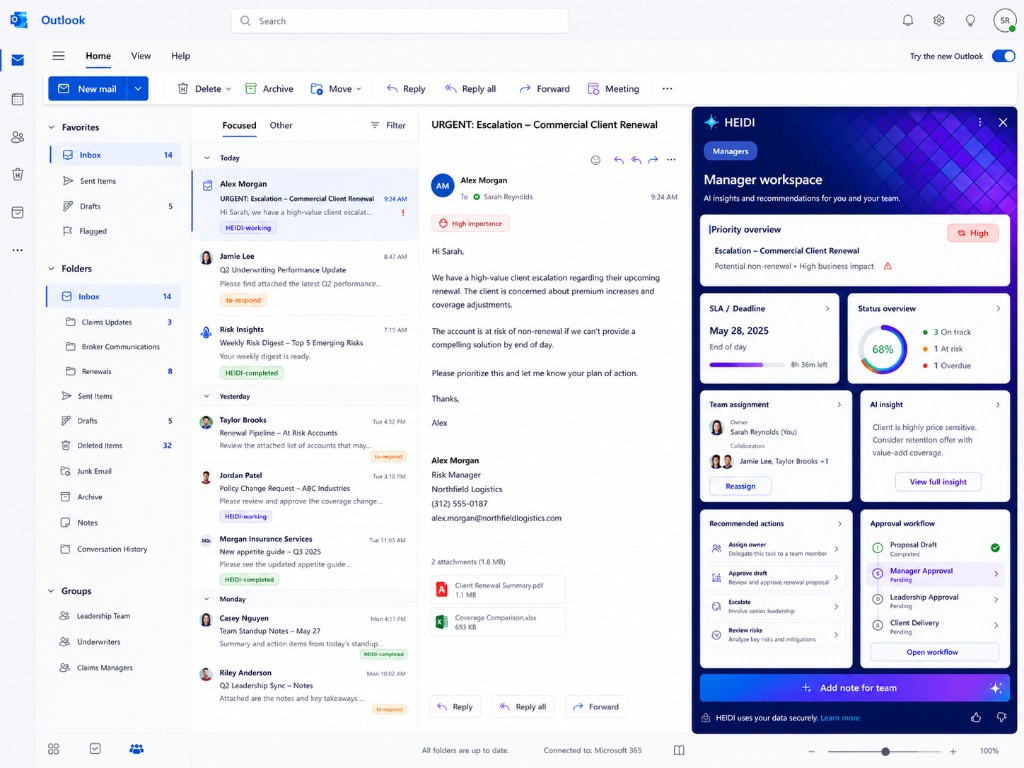1024x768 pixels.
Task: Open the Teams icon in bottom bar
Action: pos(136,749)
